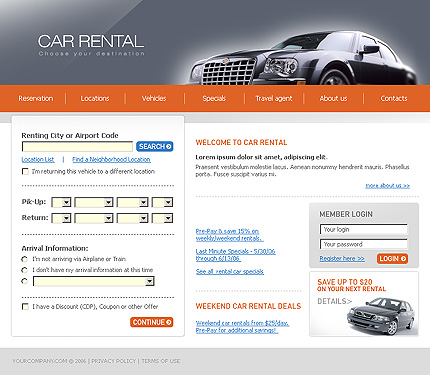Viewport: 430px width, 375px height.
Task: Click the blue SEARCH button
Action: click(x=154, y=146)
